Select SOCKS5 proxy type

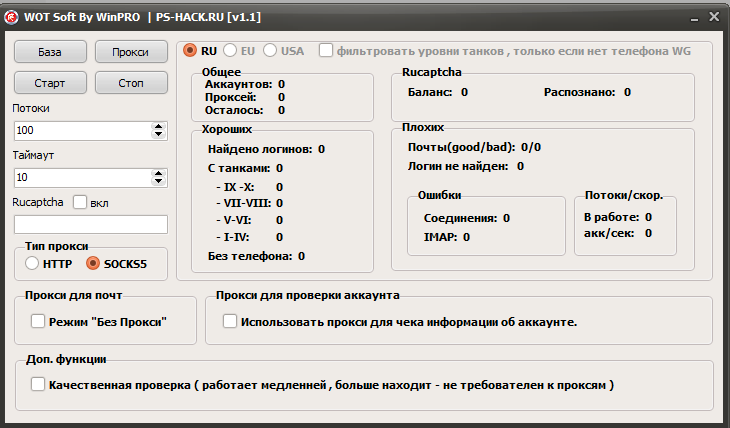point(94,264)
